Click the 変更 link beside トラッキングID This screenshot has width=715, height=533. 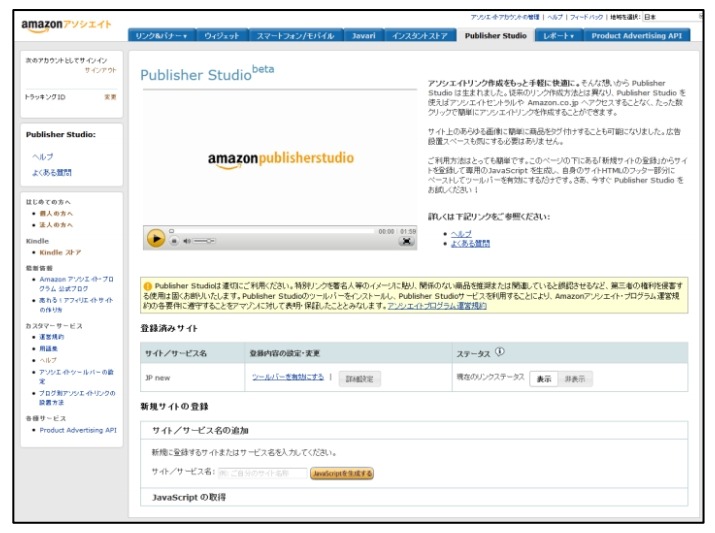click(110, 97)
